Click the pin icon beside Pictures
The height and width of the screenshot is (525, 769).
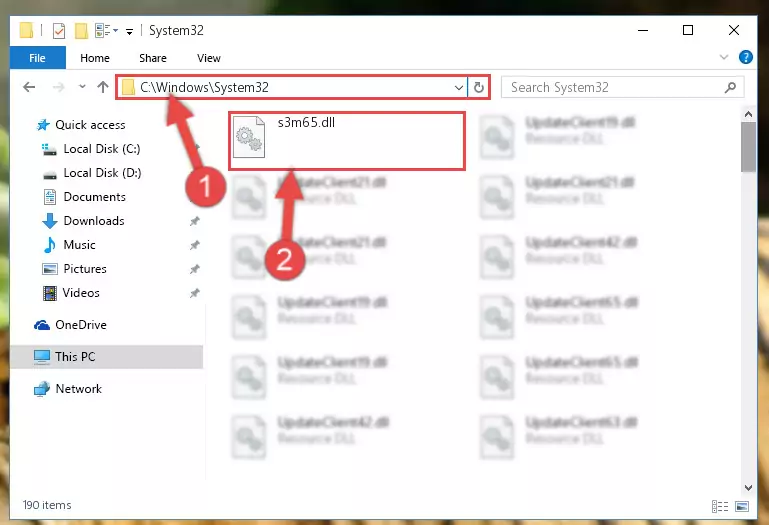click(195, 269)
